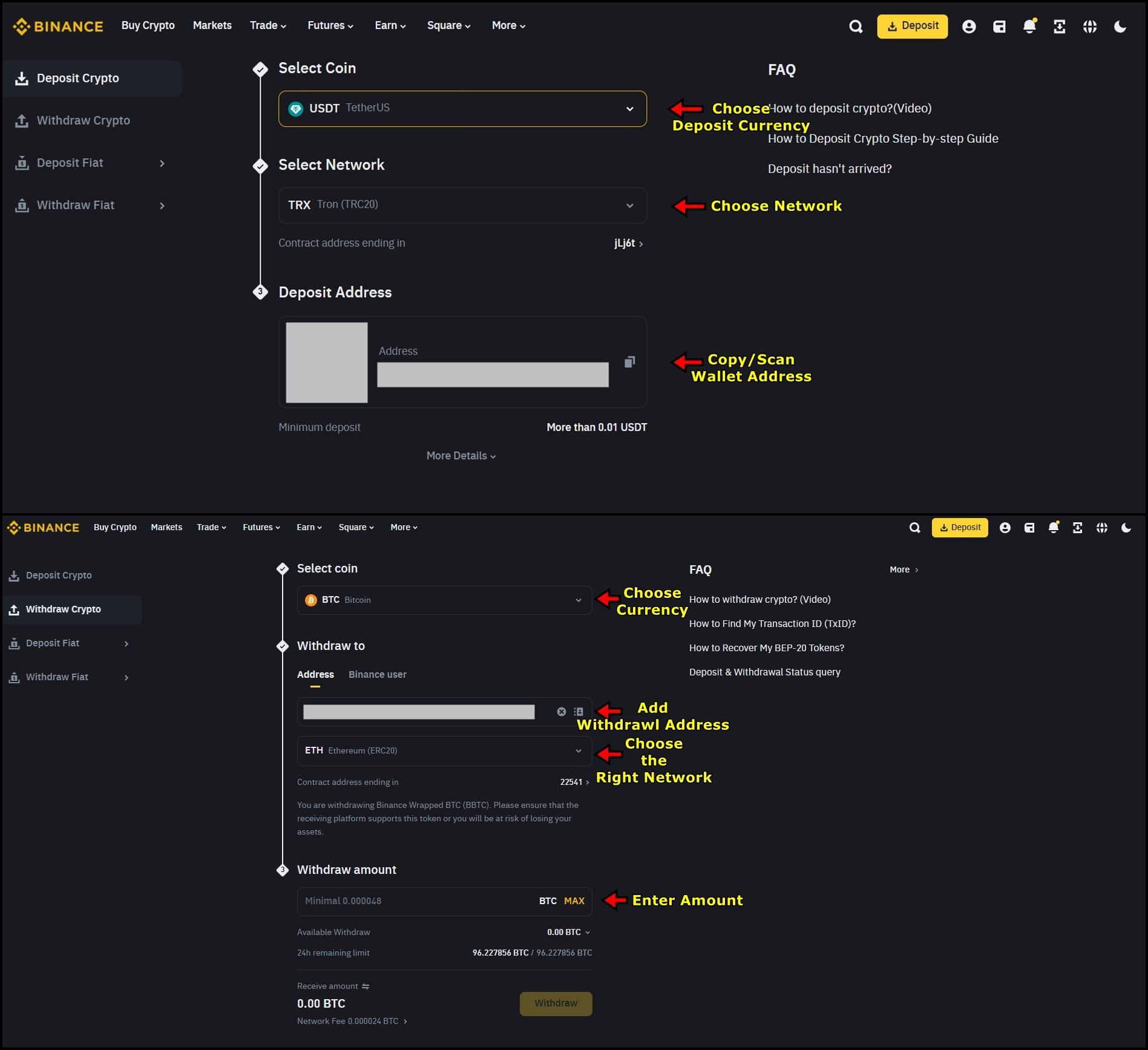The image size is (1148, 1050).
Task: Clear the withdrawal address field
Action: [562, 712]
